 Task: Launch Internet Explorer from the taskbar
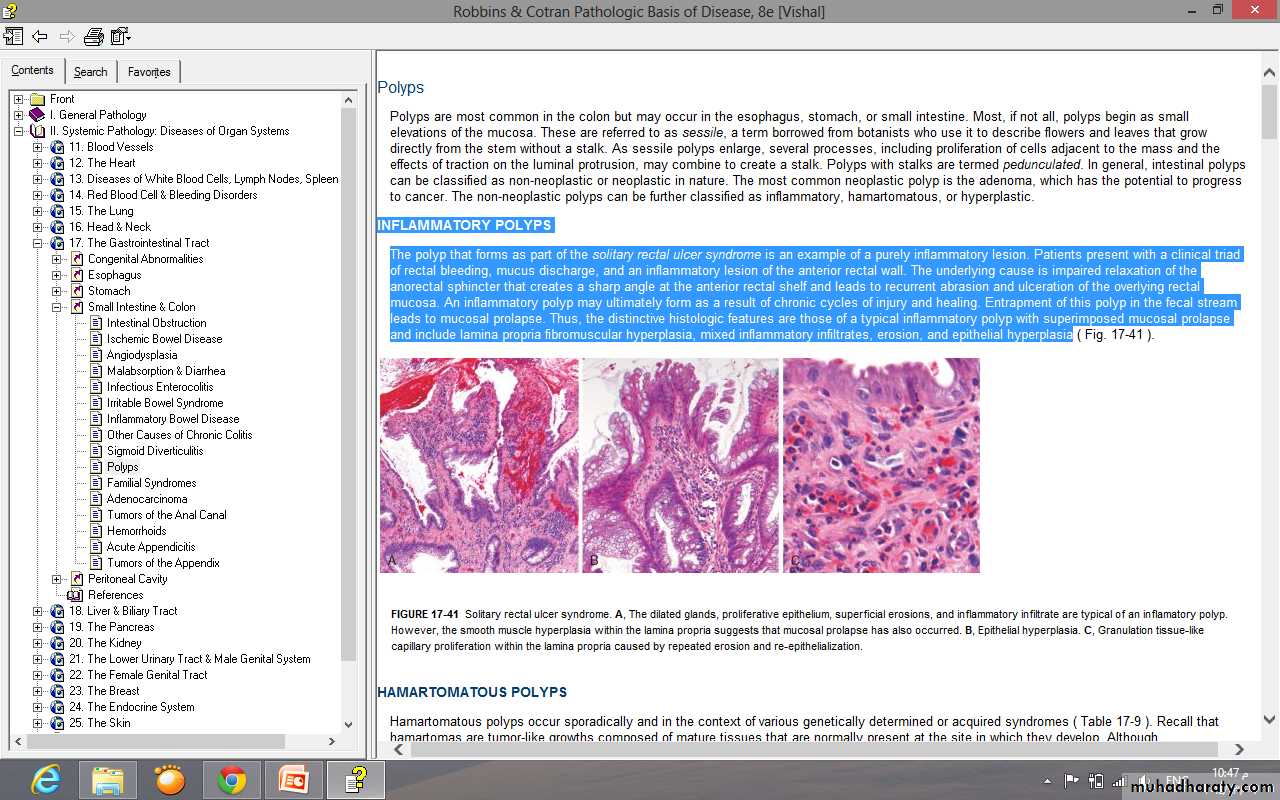[x=46, y=778]
